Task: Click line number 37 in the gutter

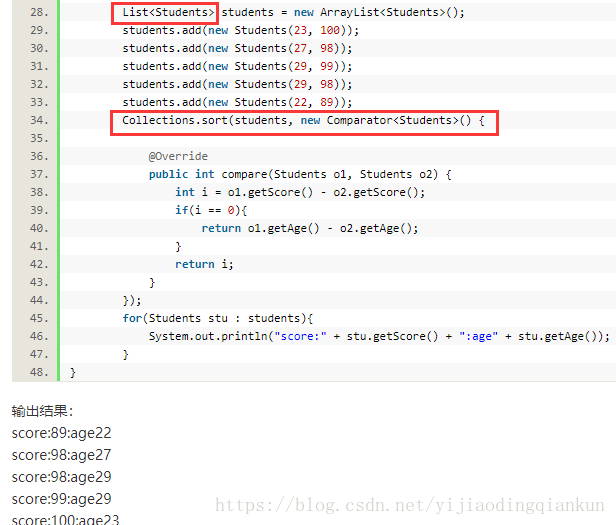Action: pyautogui.click(x=39, y=174)
